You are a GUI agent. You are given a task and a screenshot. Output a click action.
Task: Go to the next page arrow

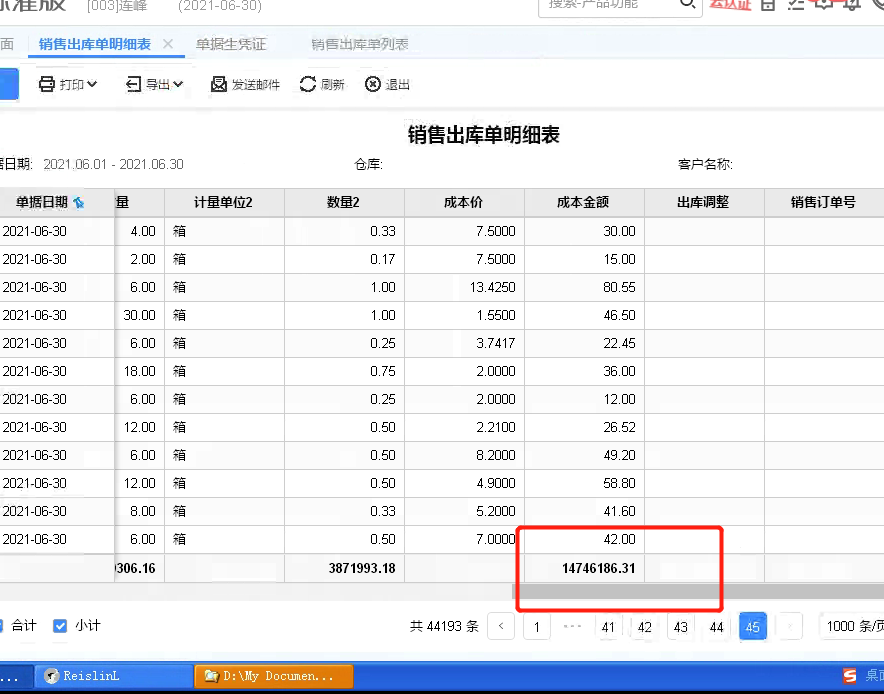pyautogui.click(x=789, y=626)
